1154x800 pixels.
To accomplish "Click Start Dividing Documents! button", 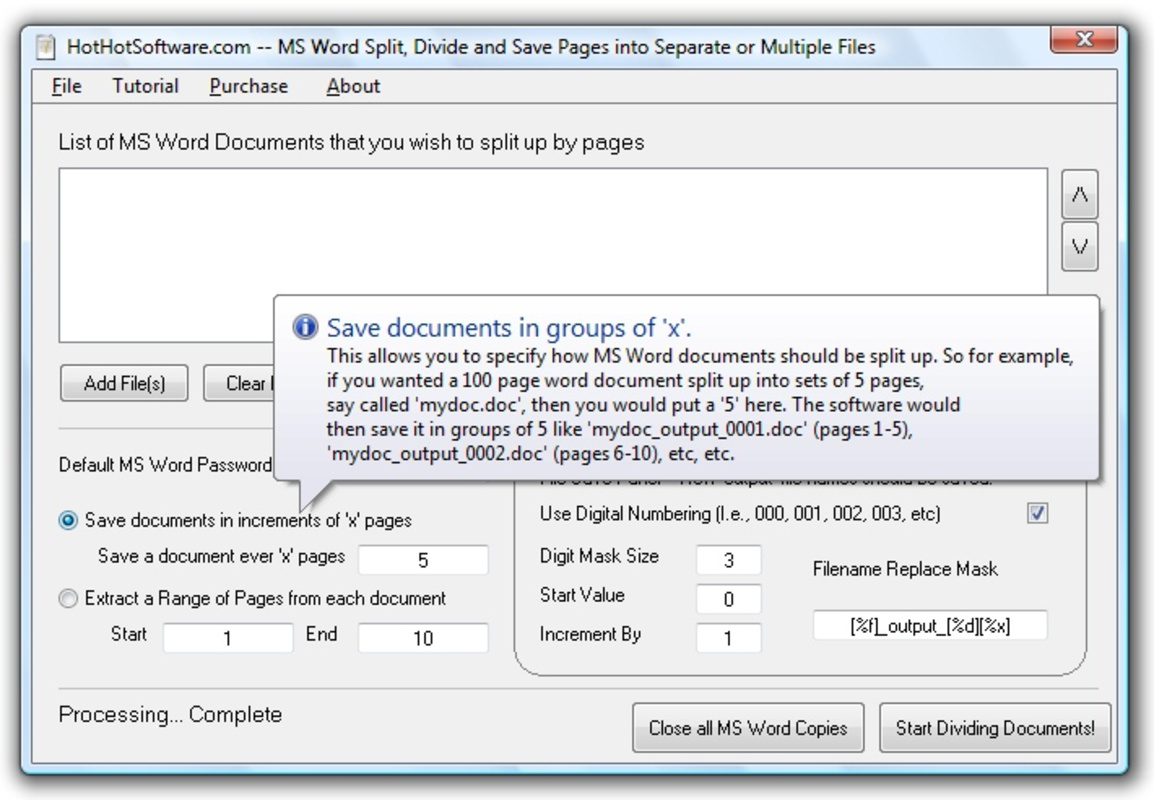I will pyautogui.click(x=995, y=728).
